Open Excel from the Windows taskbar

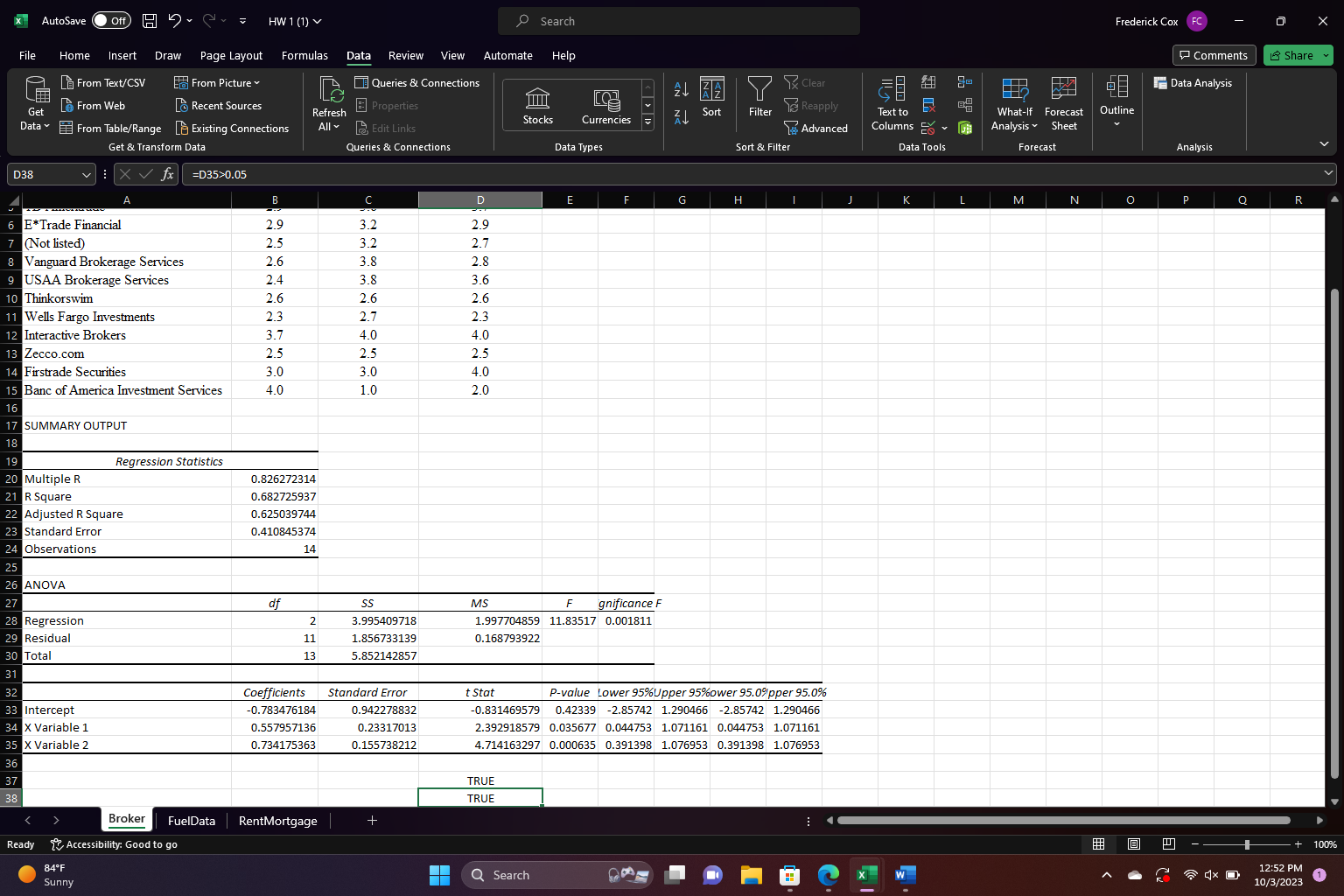[866, 875]
